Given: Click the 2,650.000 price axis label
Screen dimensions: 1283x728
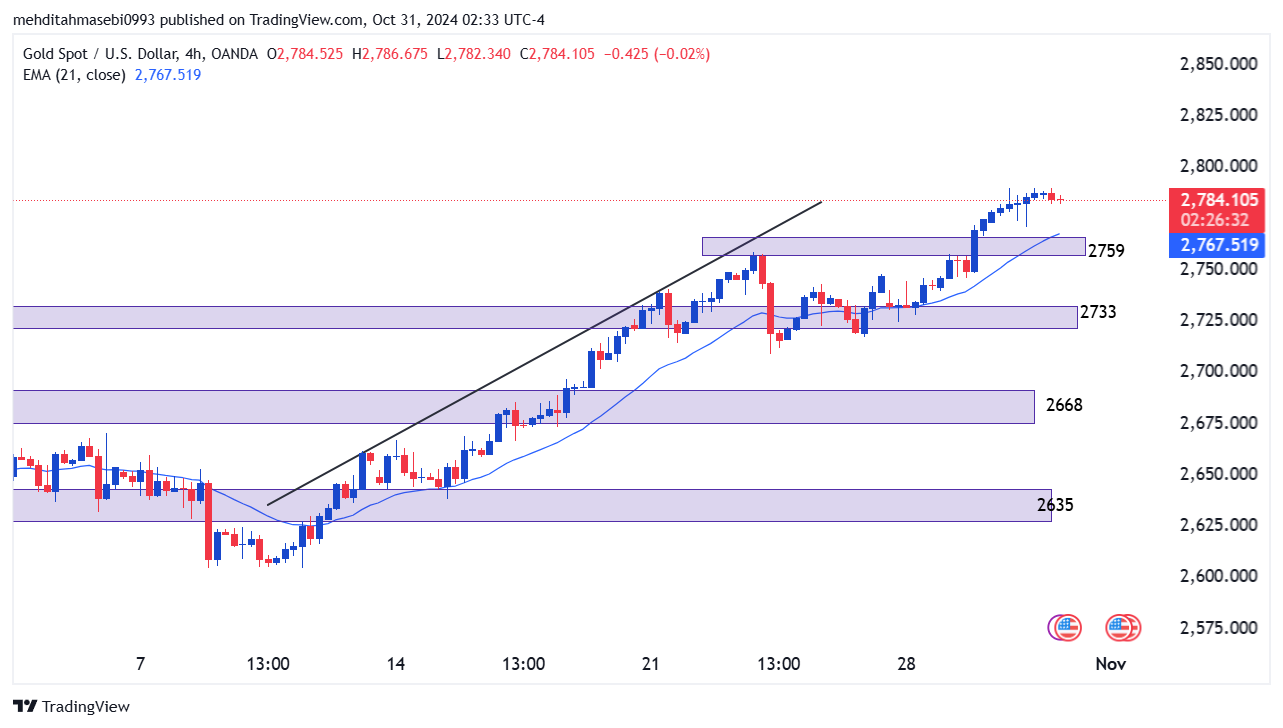Looking at the screenshot, I should coord(1218,474).
